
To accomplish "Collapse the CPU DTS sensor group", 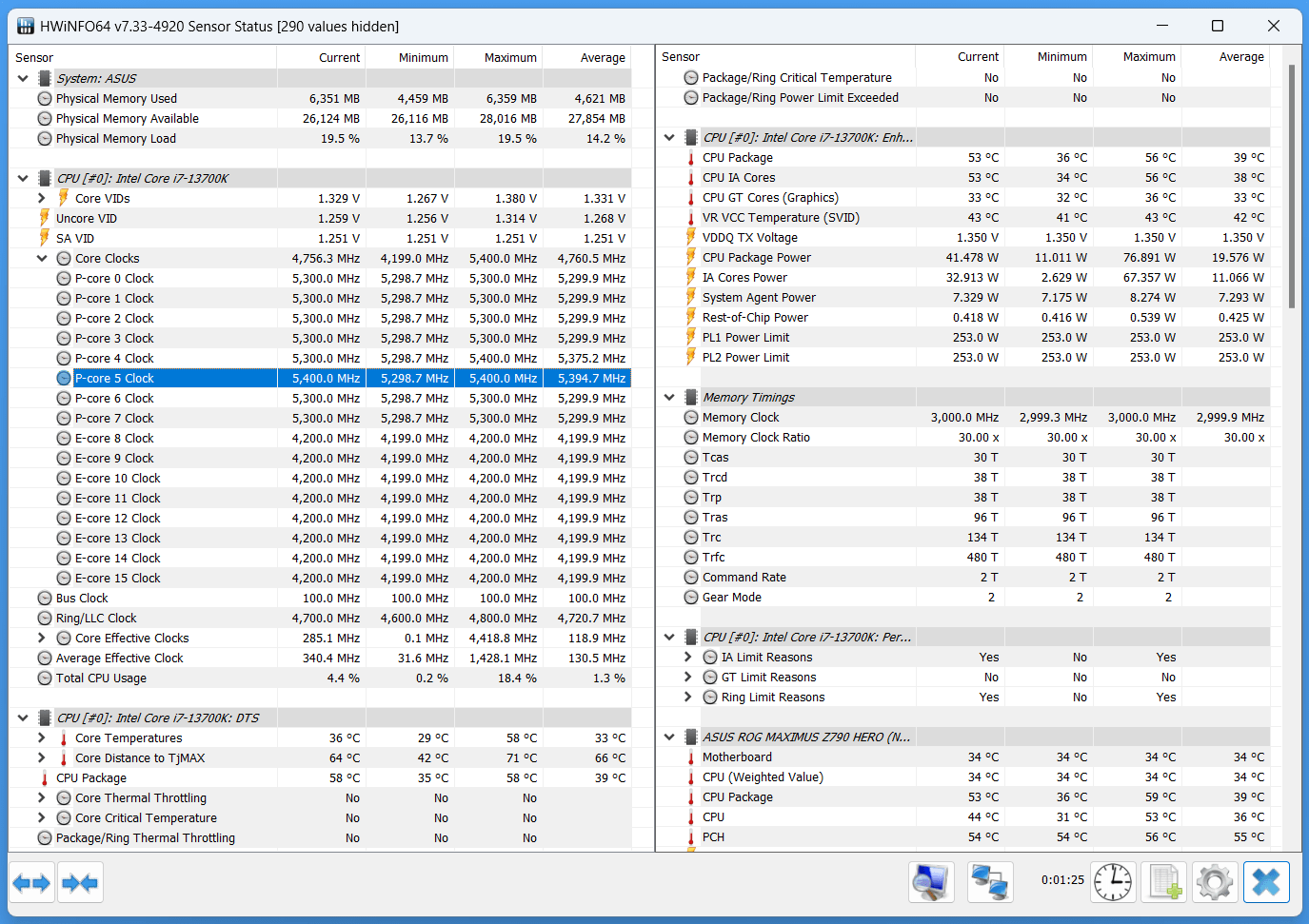I will pos(23,718).
